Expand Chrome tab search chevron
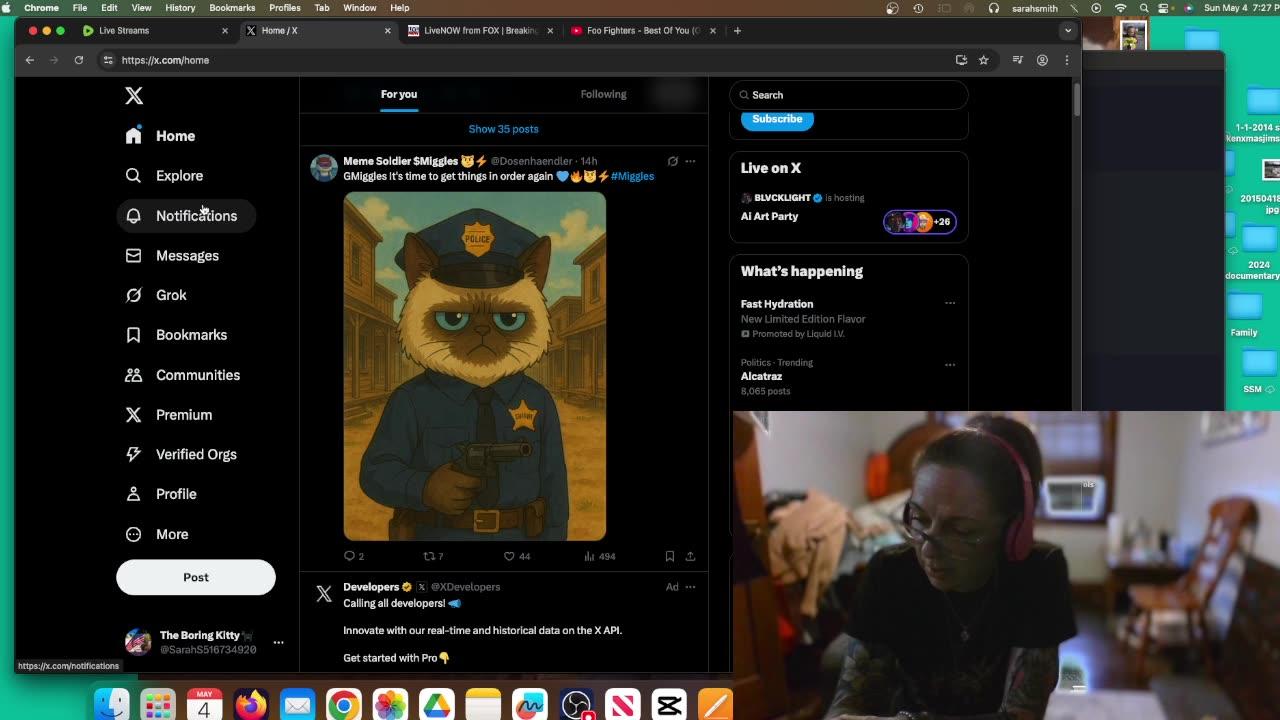1280x720 pixels. coord(1068,30)
